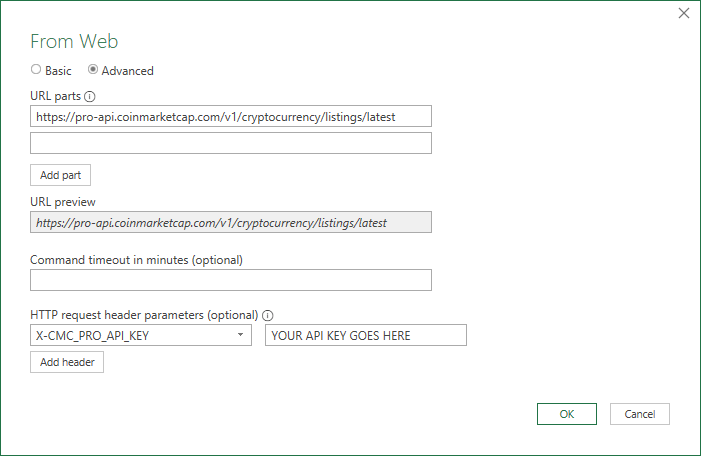Click Add part button
The height and width of the screenshot is (456, 701).
[x=61, y=175]
